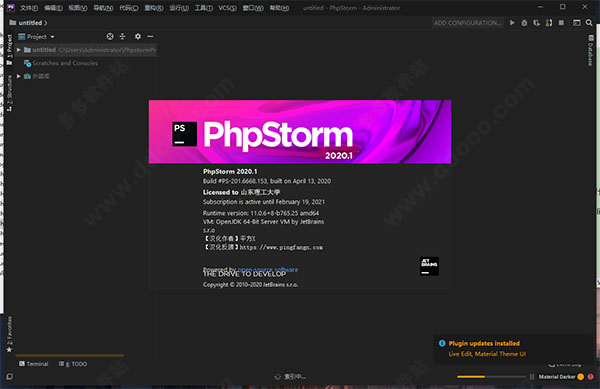The image size is (600, 389).
Task: Click Material Darker theme status label
Action: (x=557, y=377)
